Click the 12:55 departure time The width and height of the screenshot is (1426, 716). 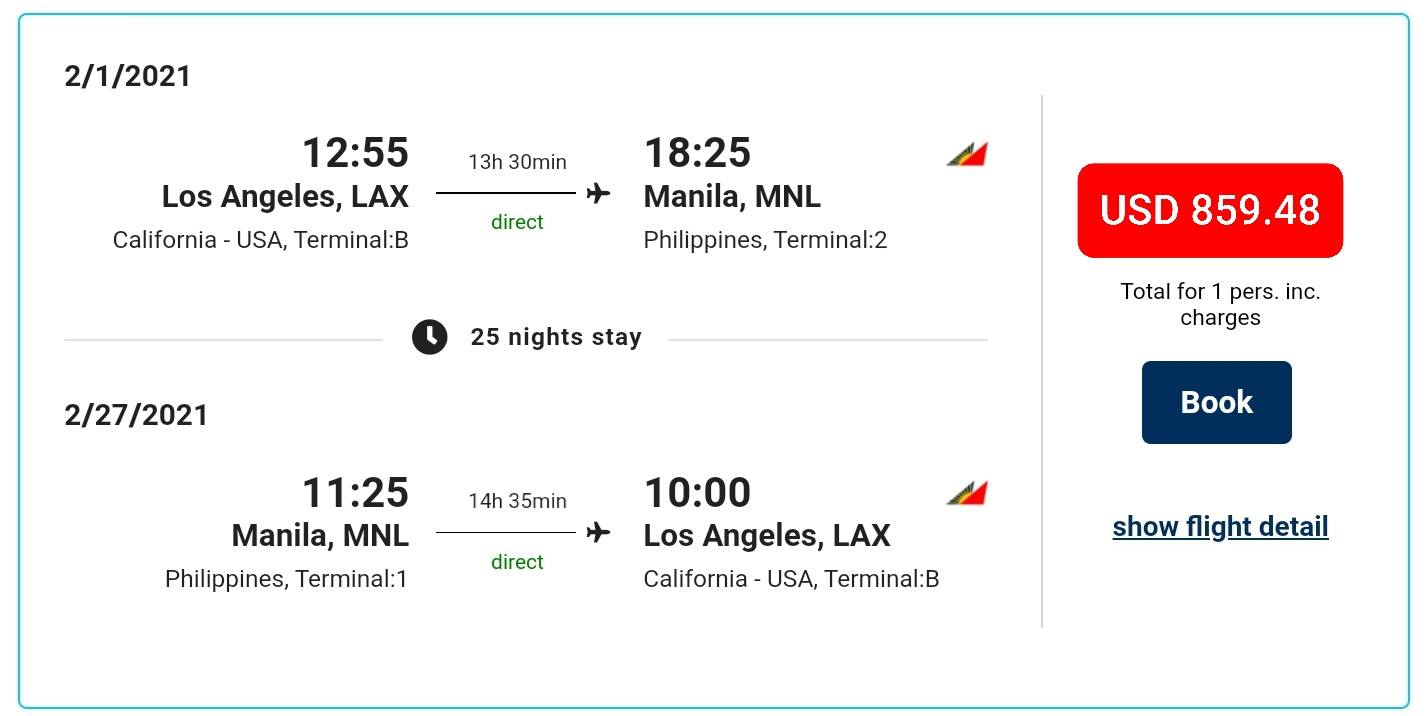coord(355,153)
